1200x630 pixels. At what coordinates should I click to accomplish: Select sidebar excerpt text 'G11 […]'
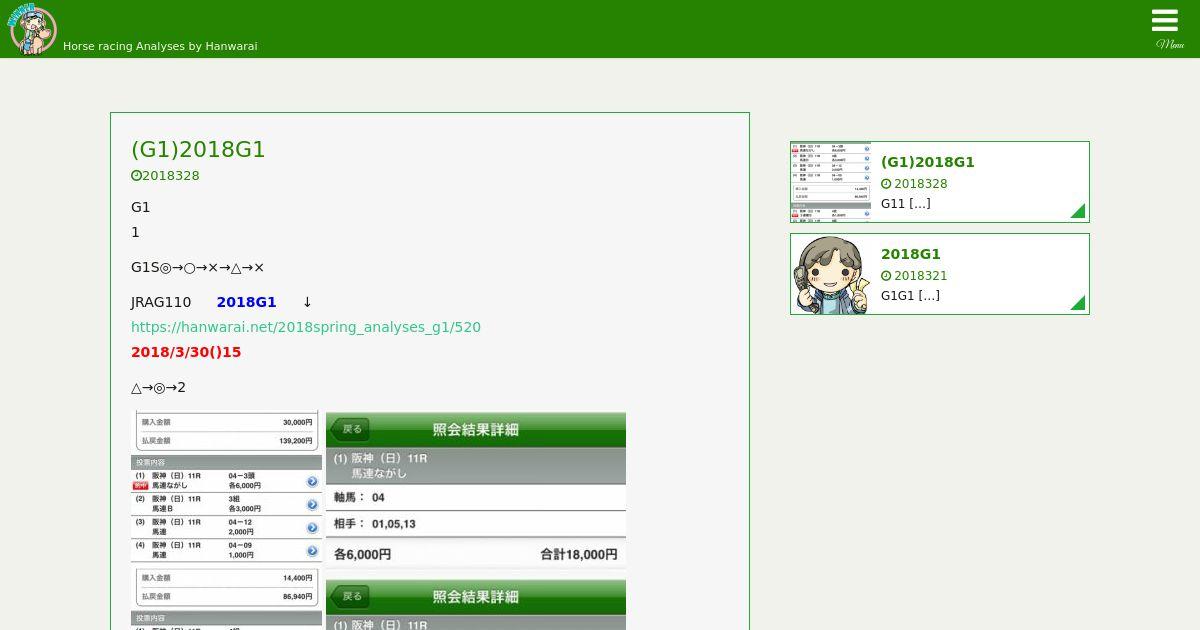[906, 203]
